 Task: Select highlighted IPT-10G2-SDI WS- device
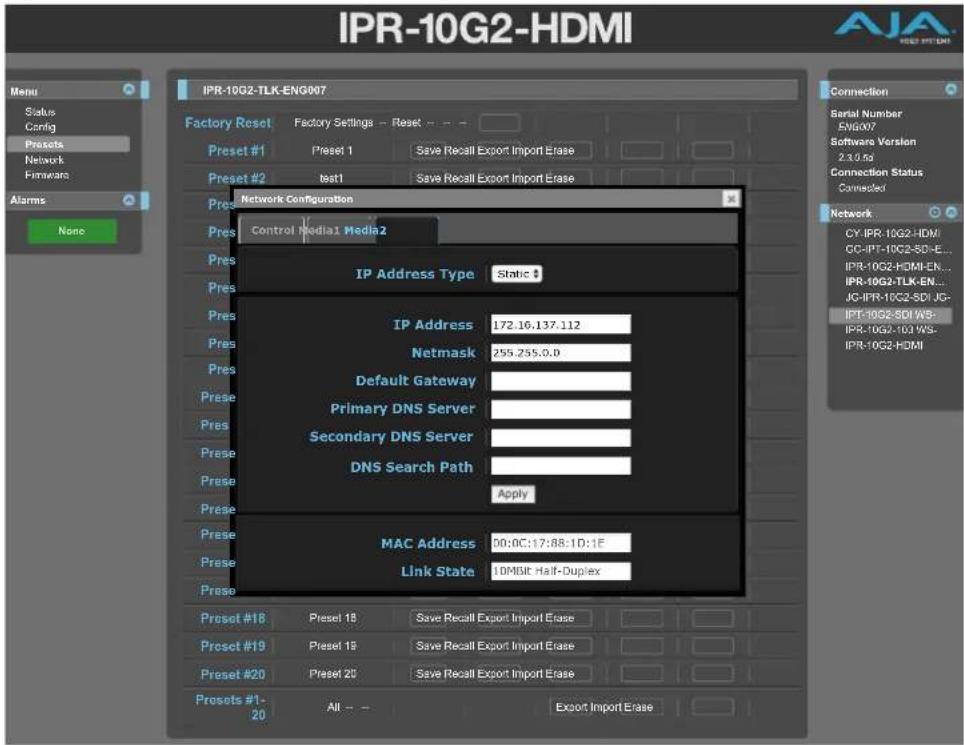(x=890, y=315)
